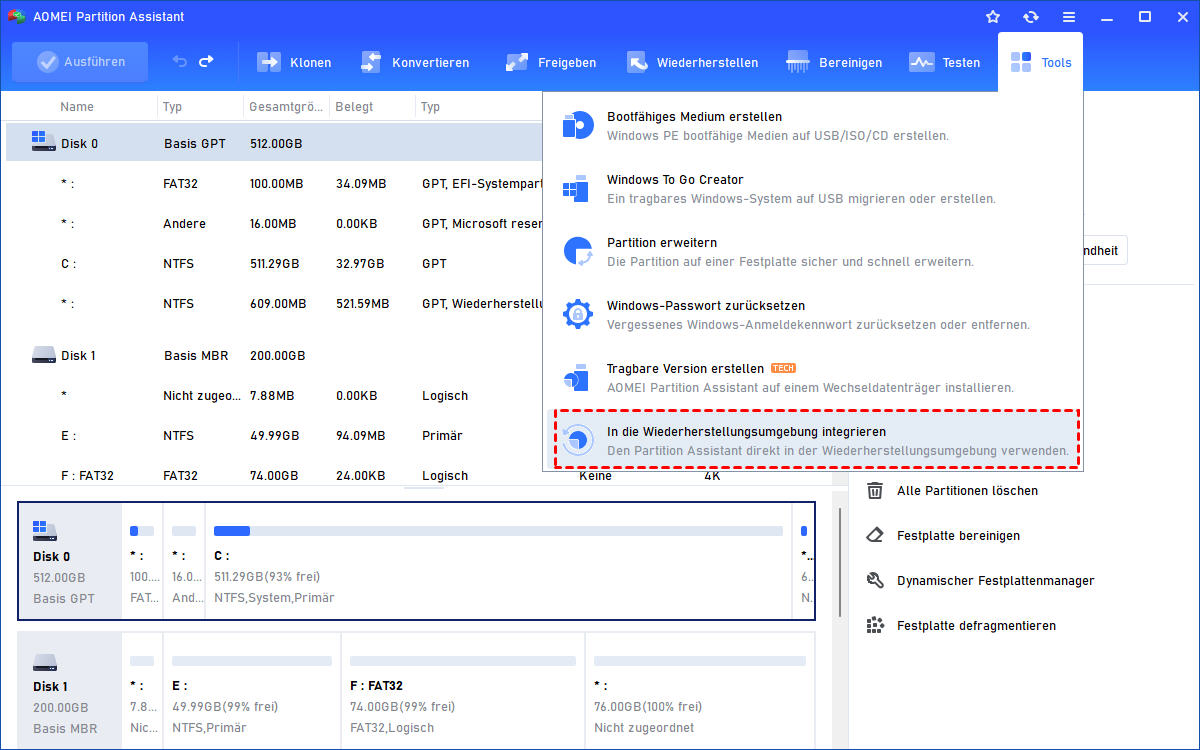Select Windows-Passwort zurücksetzen
Screen dimensions: 1200x750
[813, 314]
